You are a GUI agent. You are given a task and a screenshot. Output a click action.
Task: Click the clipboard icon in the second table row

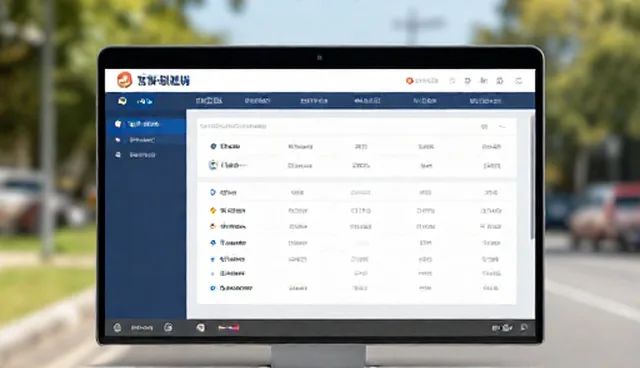point(213,165)
